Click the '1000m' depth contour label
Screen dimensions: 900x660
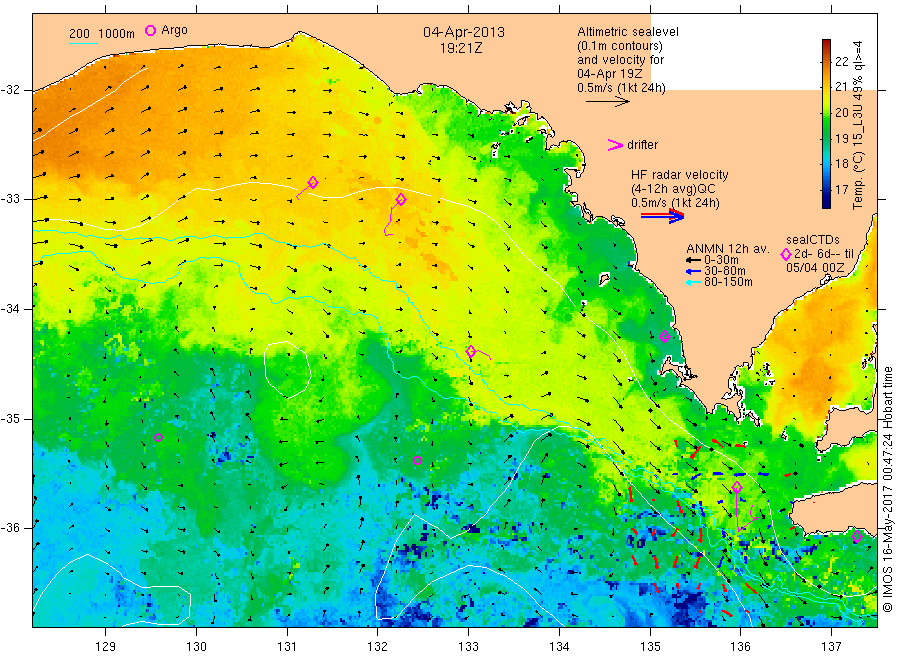click(117, 34)
